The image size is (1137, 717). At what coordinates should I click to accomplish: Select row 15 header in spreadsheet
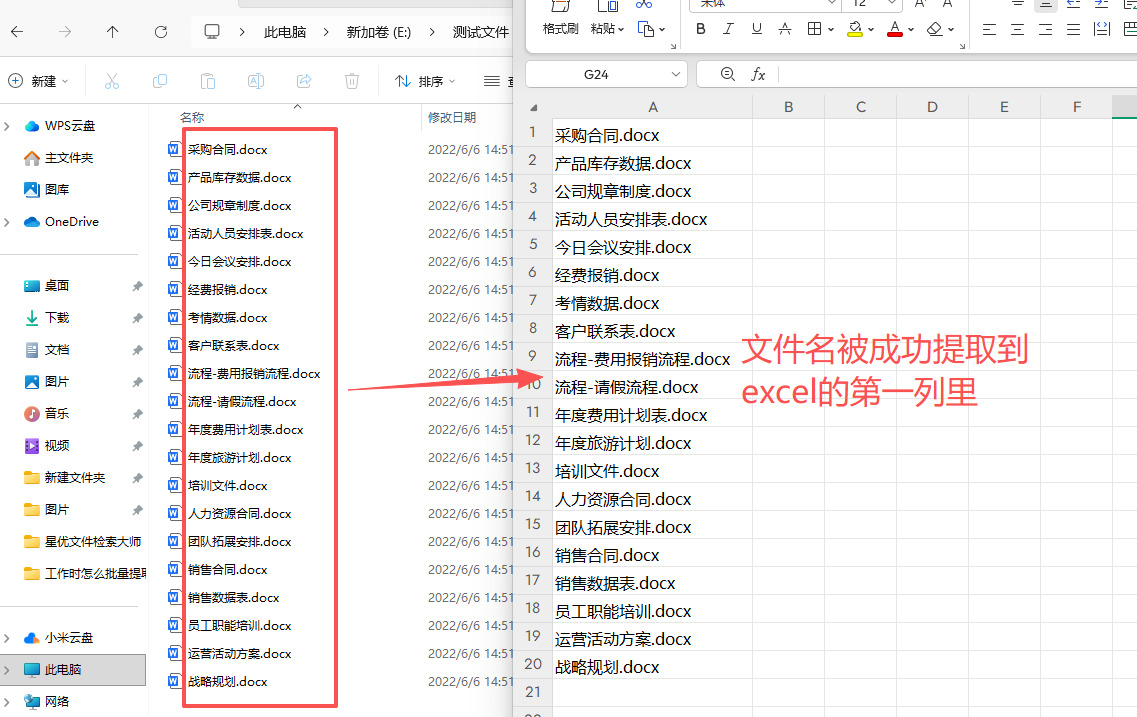point(533,523)
